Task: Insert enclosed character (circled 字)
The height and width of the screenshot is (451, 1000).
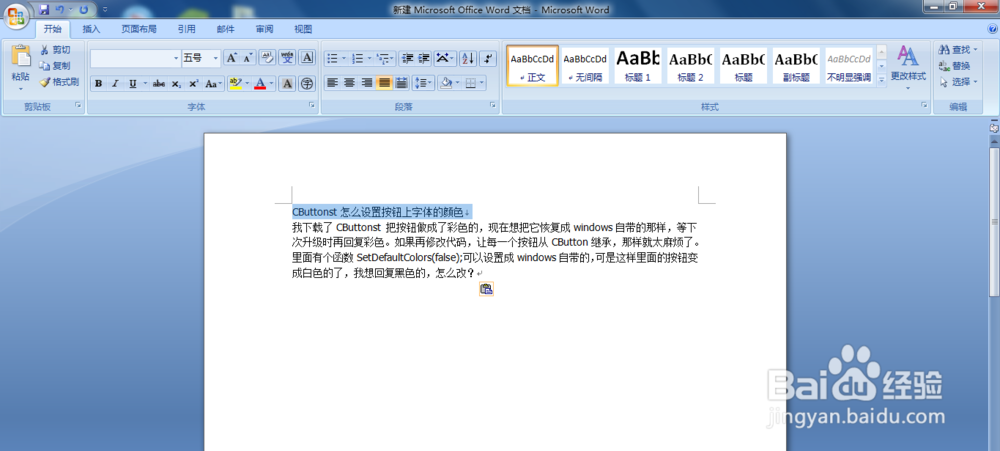Action: [x=307, y=84]
